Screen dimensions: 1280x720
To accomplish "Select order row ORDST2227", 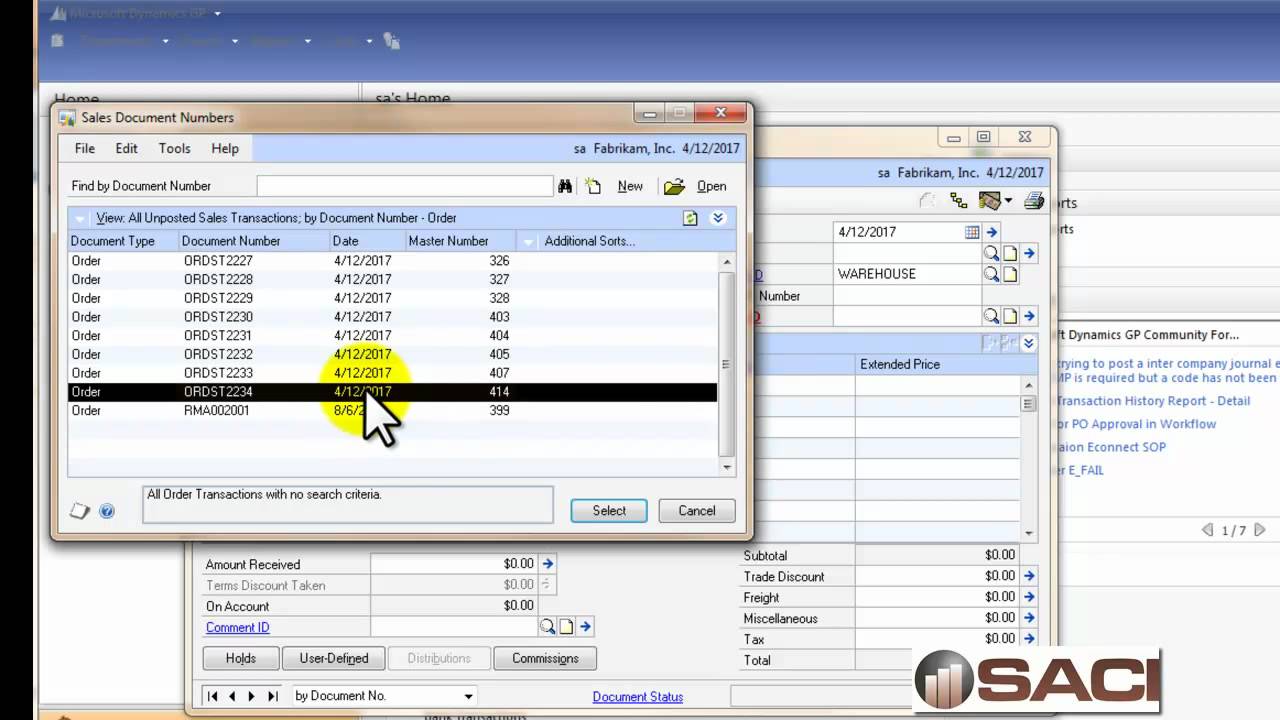I will tap(393, 261).
